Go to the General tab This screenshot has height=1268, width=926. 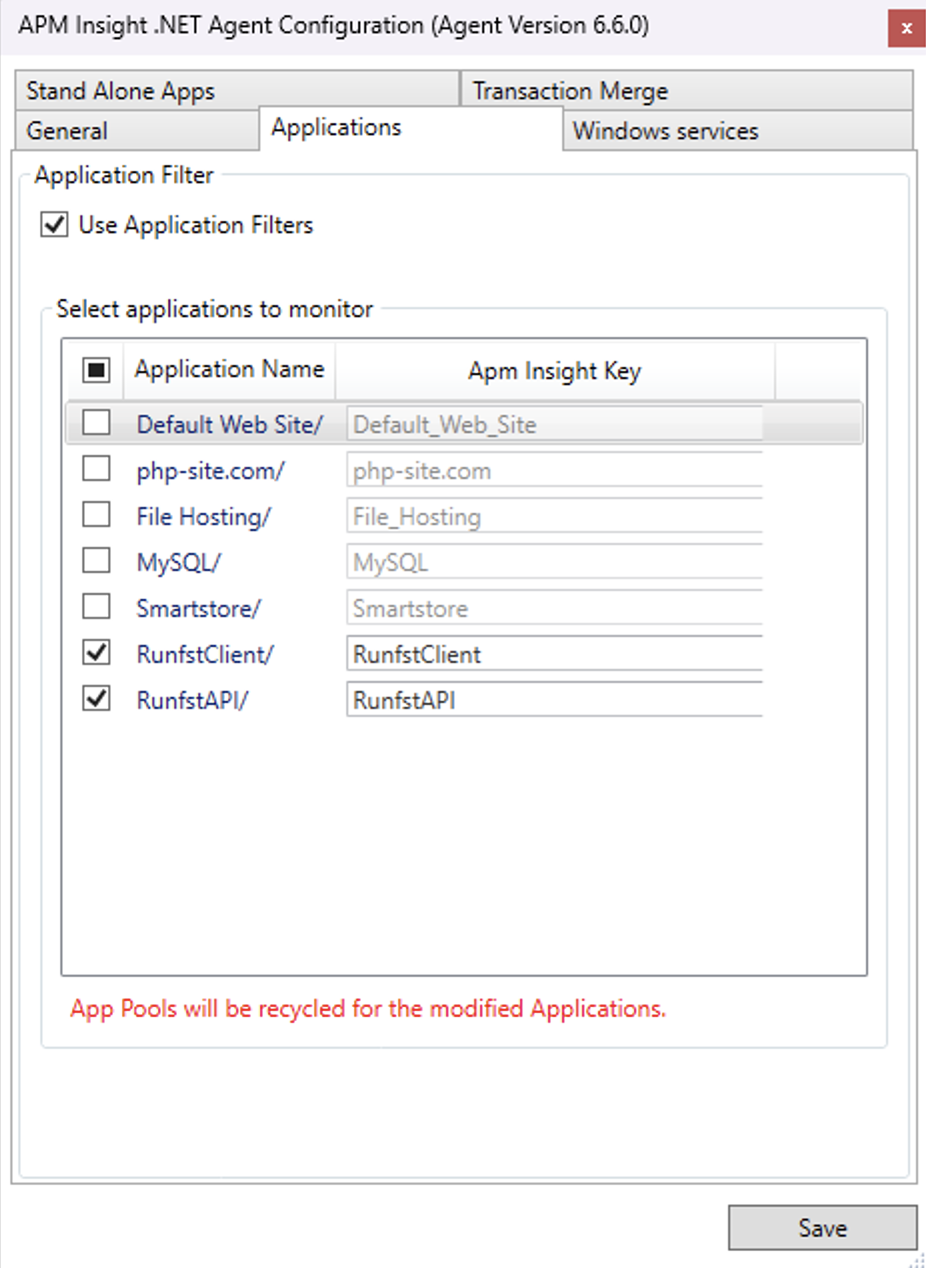tap(137, 131)
